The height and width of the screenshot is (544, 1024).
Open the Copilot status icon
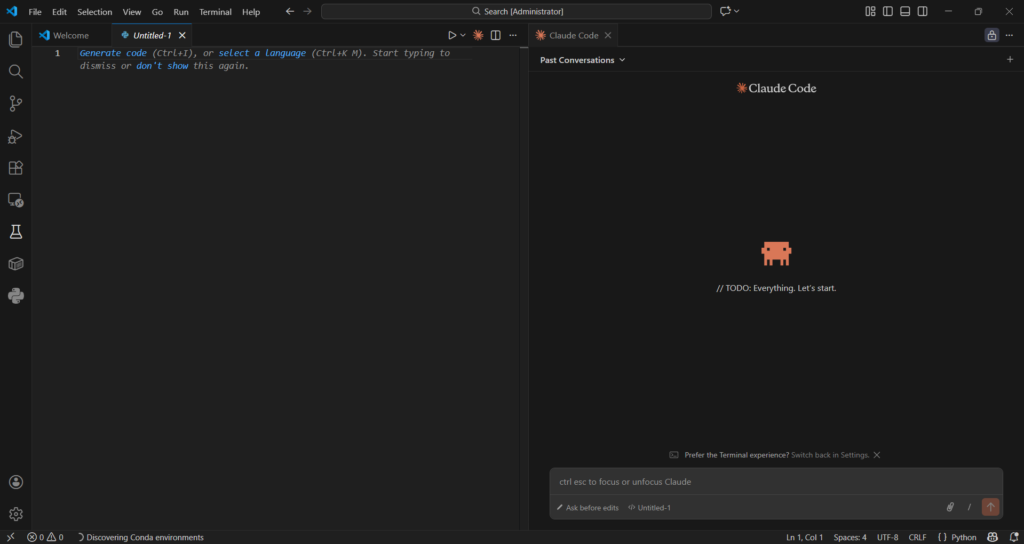click(x=993, y=537)
